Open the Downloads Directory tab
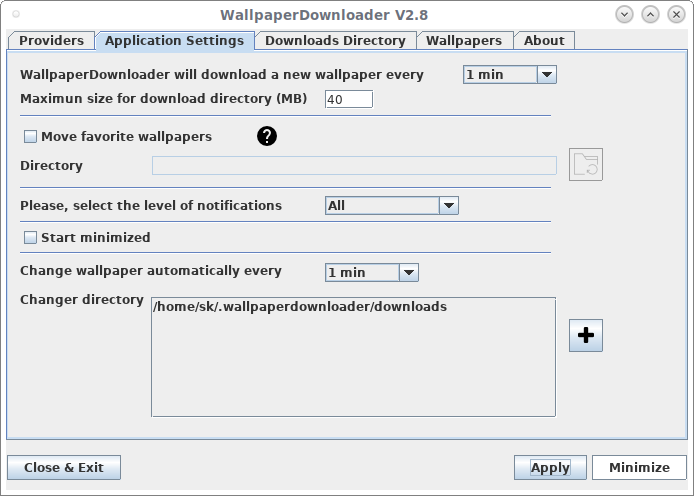Image resolution: width=694 pixels, height=496 pixels. coord(335,41)
